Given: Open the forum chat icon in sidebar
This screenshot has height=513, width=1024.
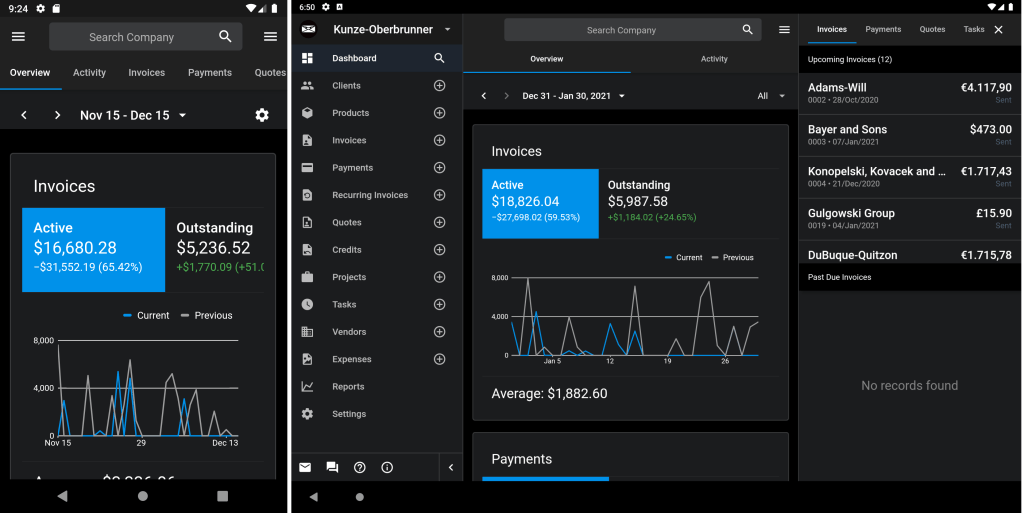Looking at the screenshot, I should [332, 467].
